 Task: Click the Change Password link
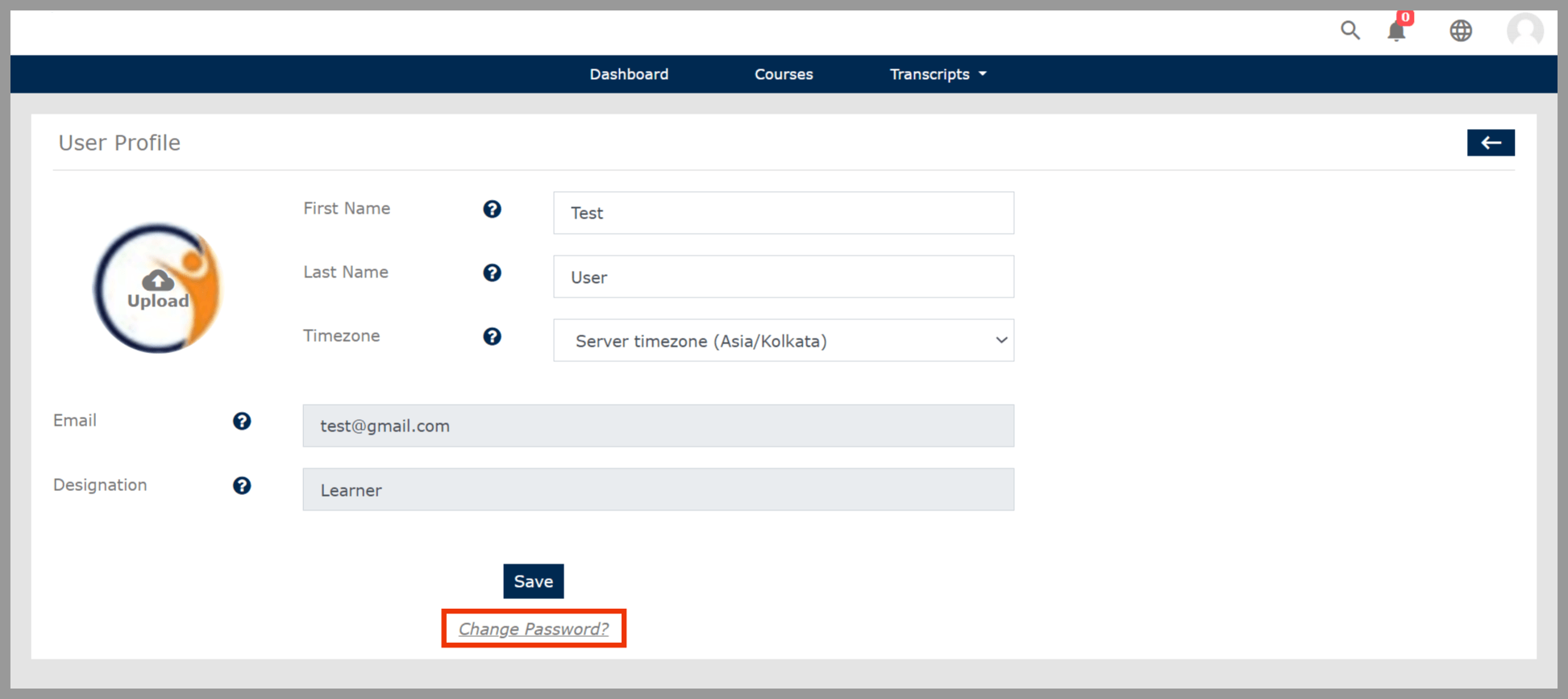click(x=533, y=629)
